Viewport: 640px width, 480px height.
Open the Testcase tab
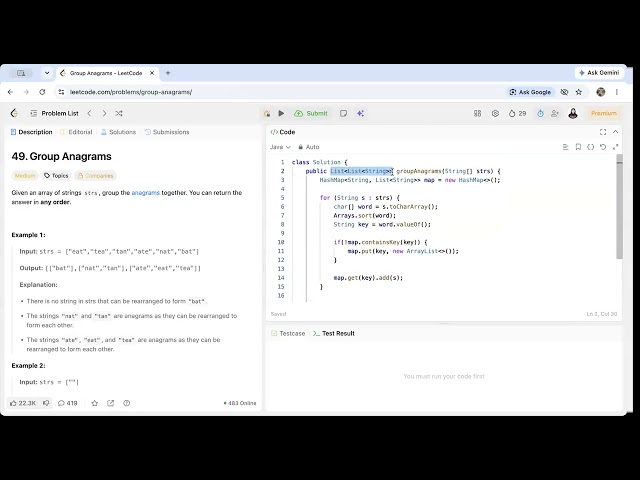point(288,333)
